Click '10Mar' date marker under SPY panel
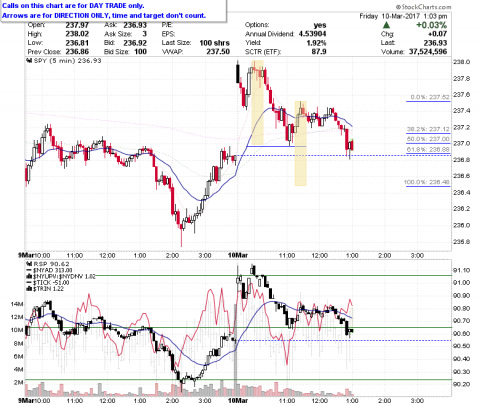 pos(238,255)
